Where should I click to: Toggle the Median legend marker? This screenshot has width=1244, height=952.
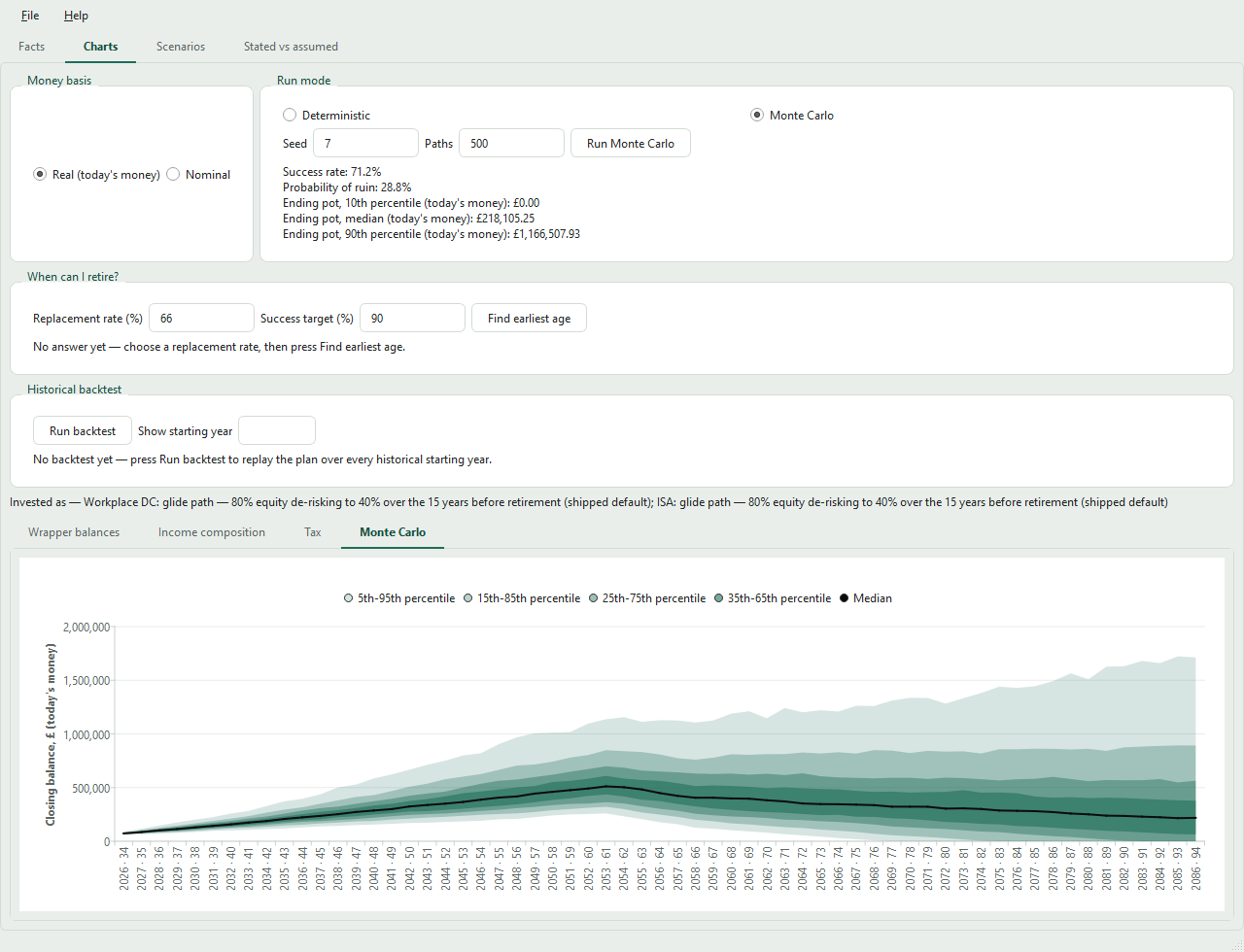[x=845, y=598]
